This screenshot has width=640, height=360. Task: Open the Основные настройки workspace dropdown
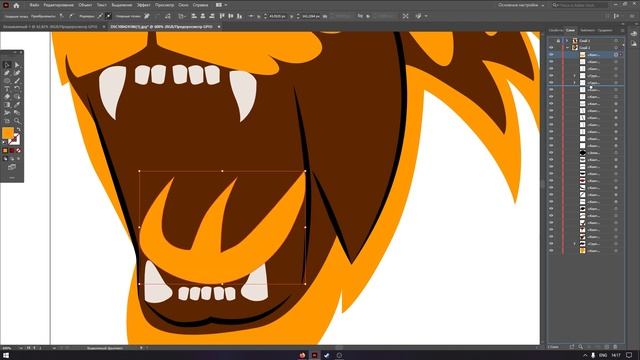tap(521, 5)
